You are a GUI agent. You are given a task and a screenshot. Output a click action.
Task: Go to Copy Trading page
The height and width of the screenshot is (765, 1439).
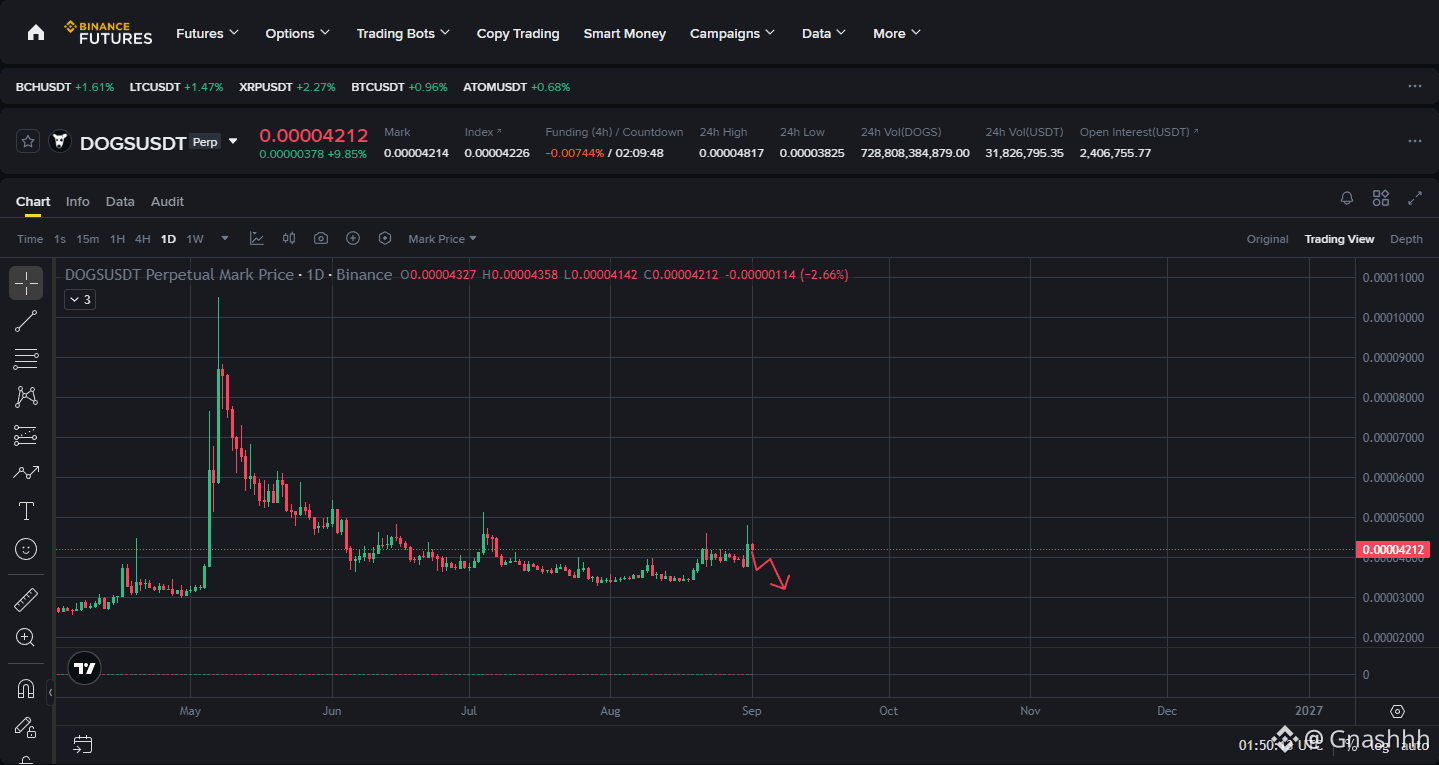click(x=518, y=33)
